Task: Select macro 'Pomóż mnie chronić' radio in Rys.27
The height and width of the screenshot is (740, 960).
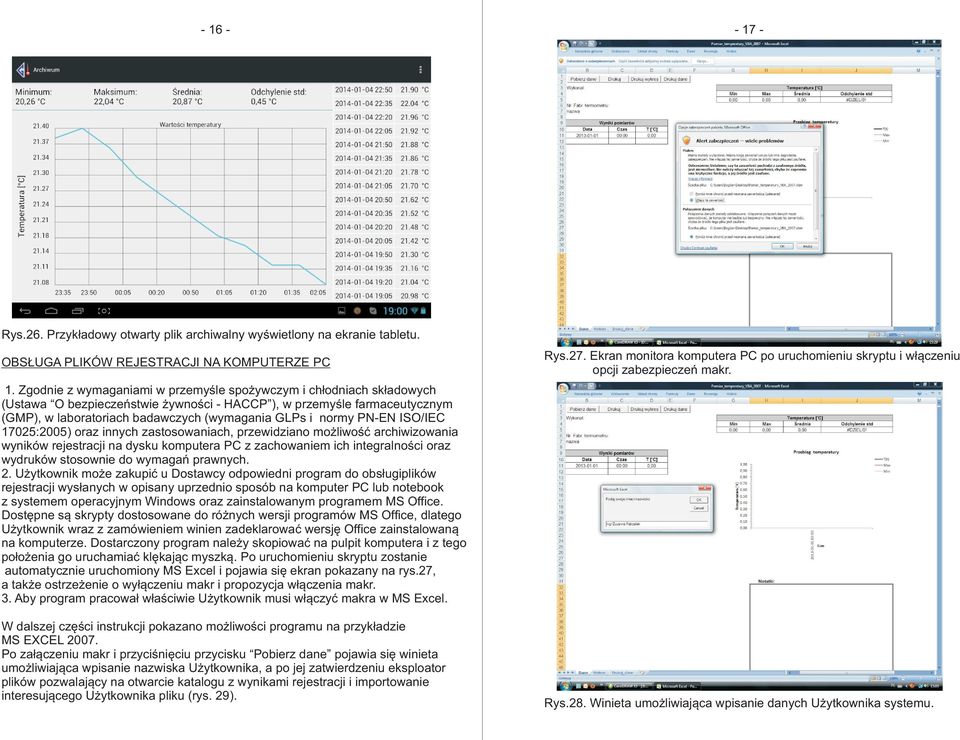Action: tap(691, 194)
